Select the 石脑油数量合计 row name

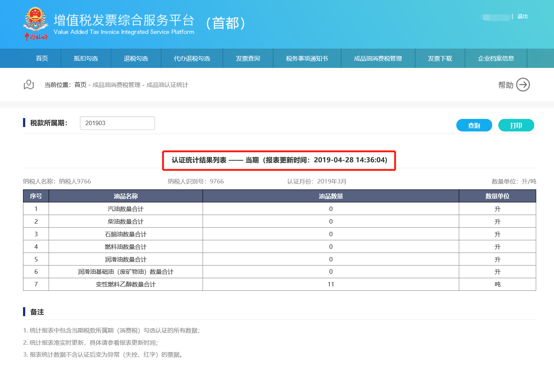[x=126, y=234]
